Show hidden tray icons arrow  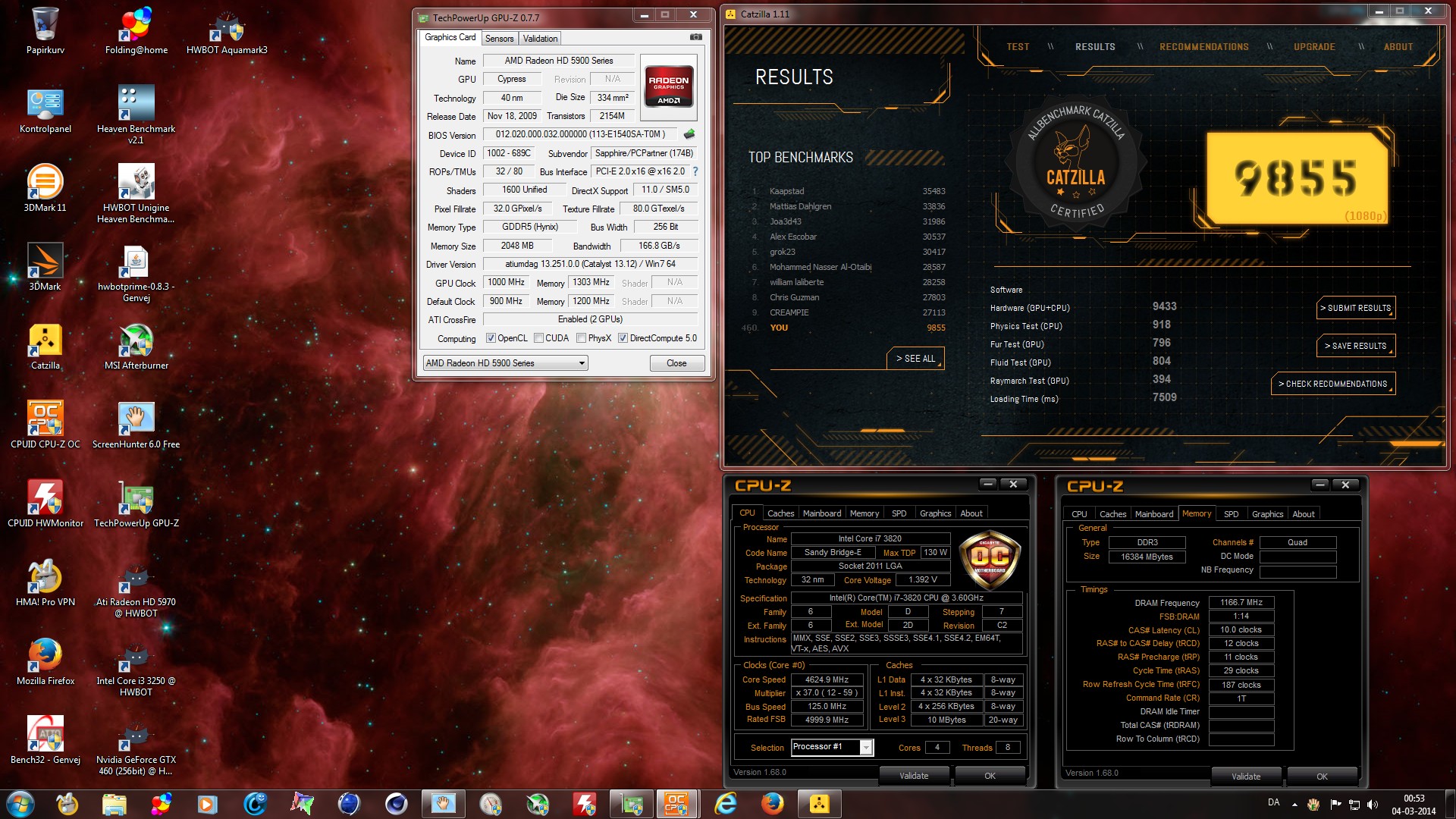point(1294,804)
